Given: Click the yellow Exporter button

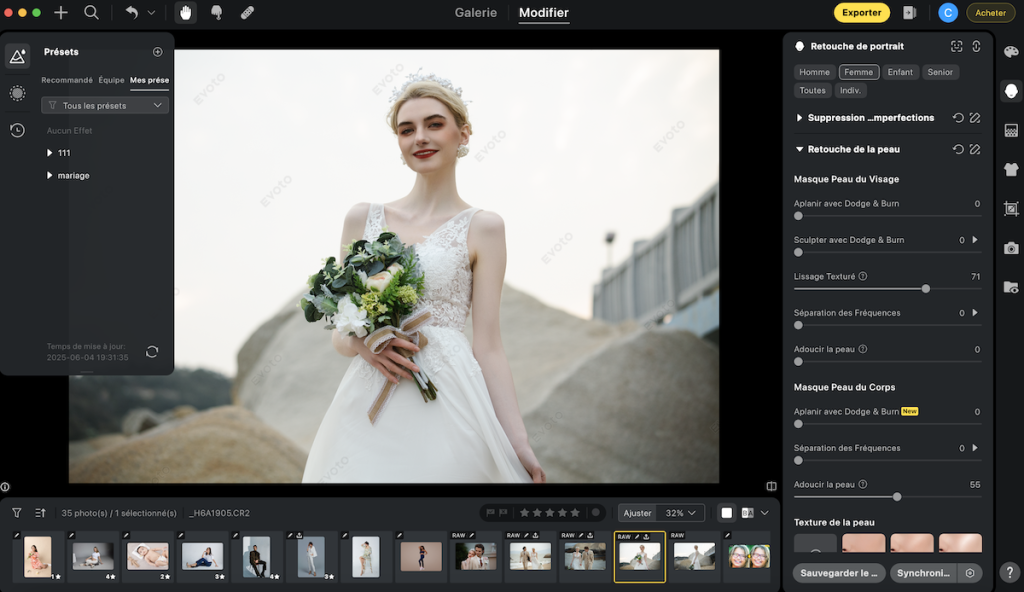Looking at the screenshot, I should [861, 13].
